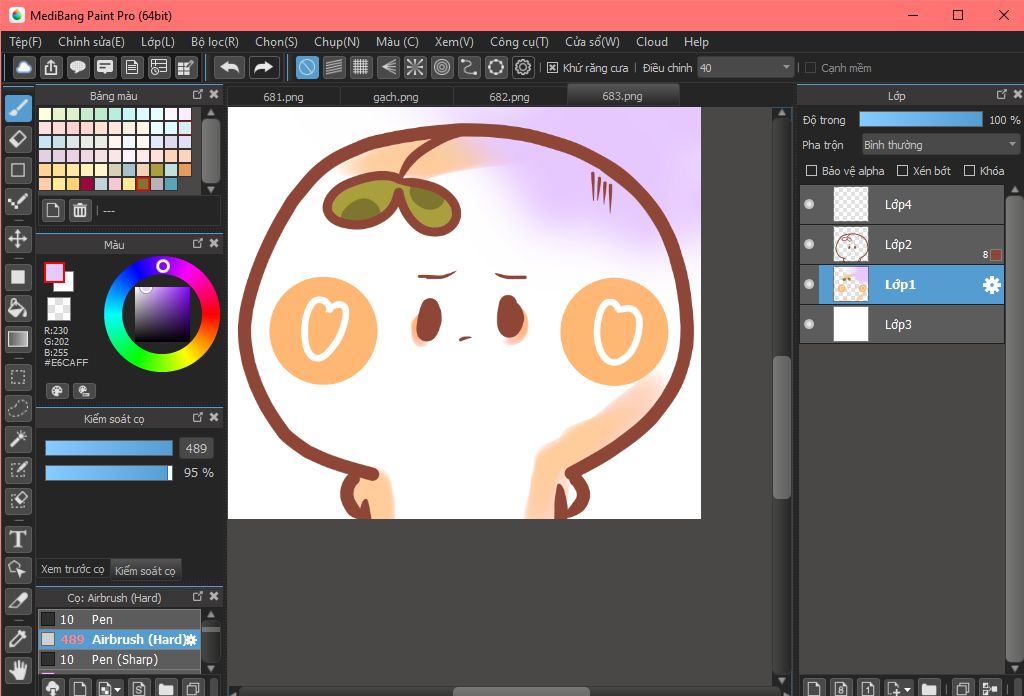This screenshot has height=696, width=1024.
Task: Select the Move tool
Action: point(18,238)
